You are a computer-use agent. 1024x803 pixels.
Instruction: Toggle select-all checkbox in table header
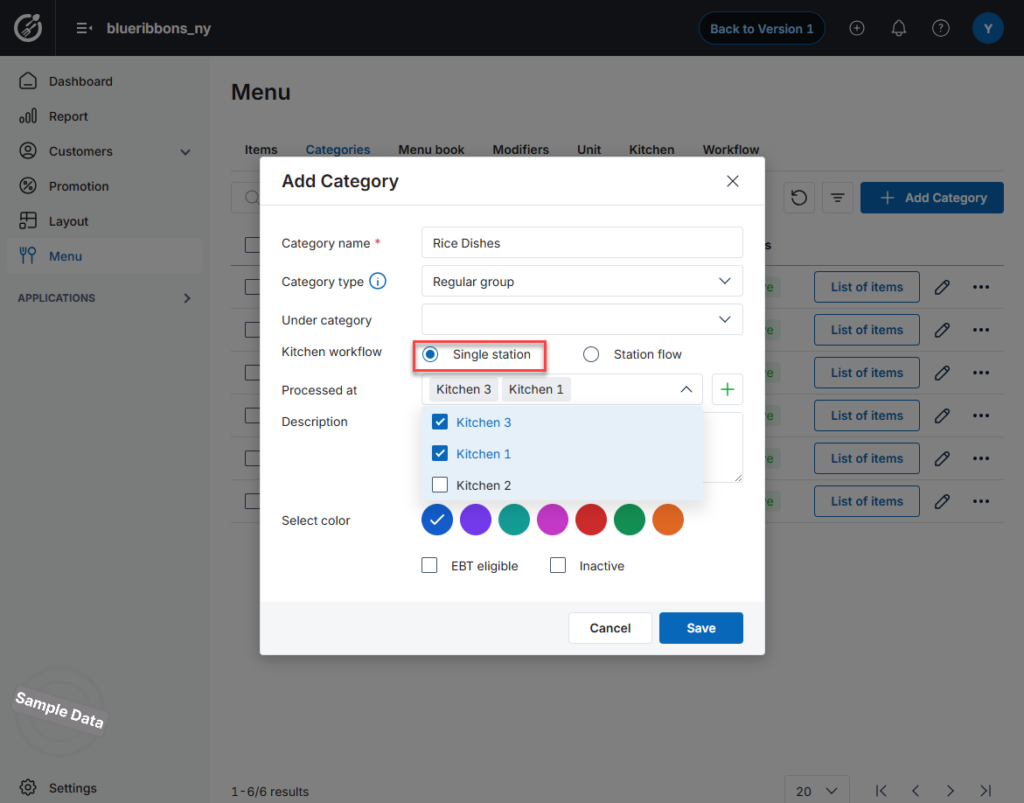pos(252,245)
